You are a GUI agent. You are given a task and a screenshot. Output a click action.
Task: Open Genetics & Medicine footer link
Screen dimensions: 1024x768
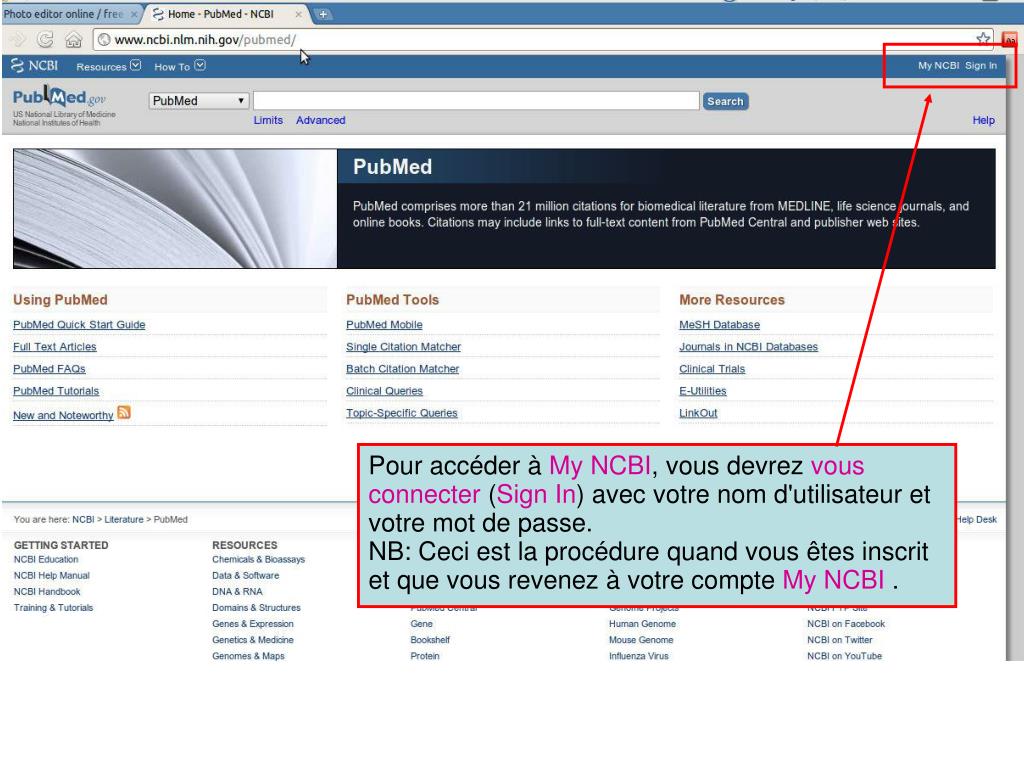pyautogui.click(x=253, y=640)
